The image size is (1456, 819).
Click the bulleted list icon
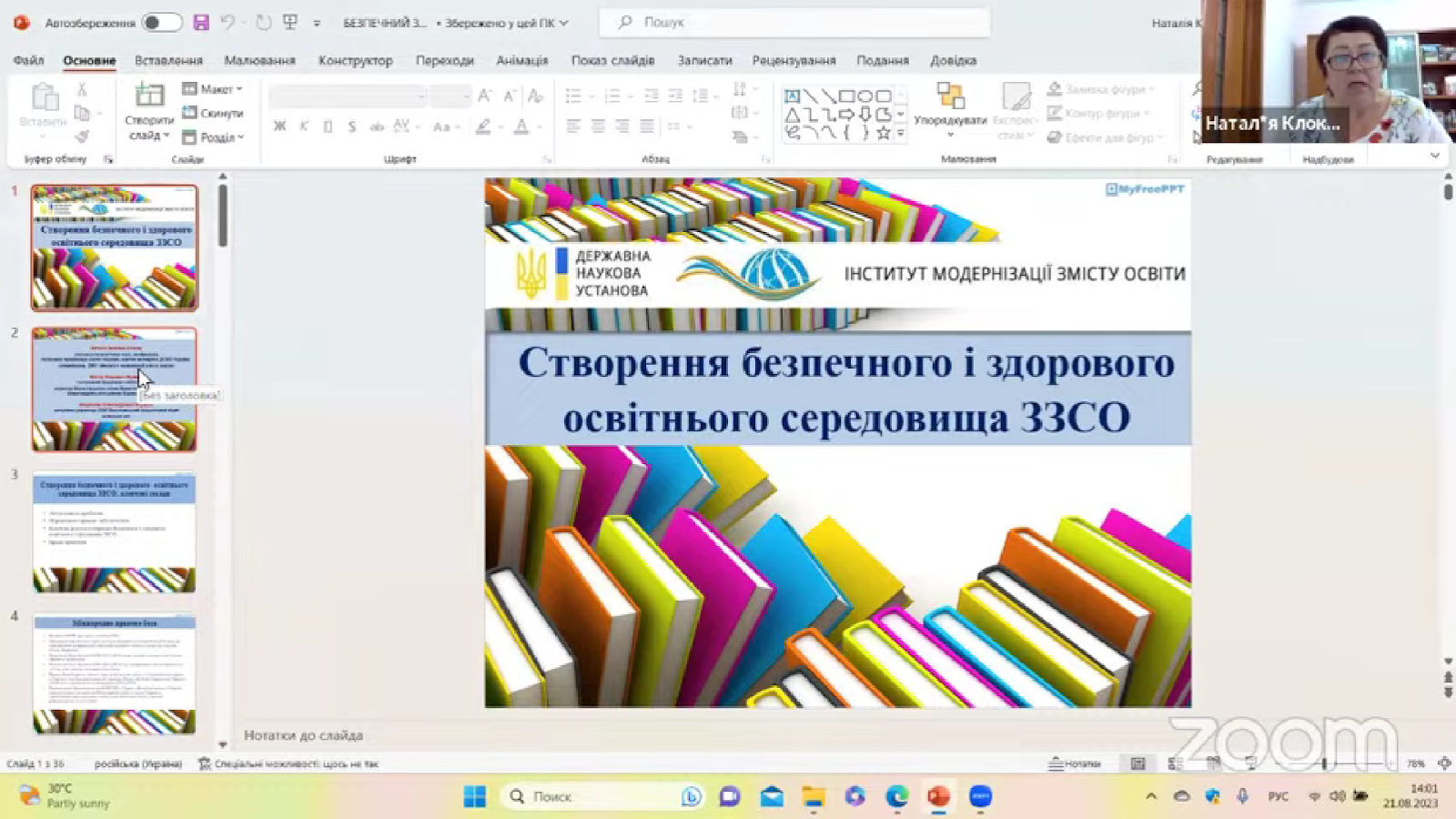pyautogui.click(x=573, y=96)
